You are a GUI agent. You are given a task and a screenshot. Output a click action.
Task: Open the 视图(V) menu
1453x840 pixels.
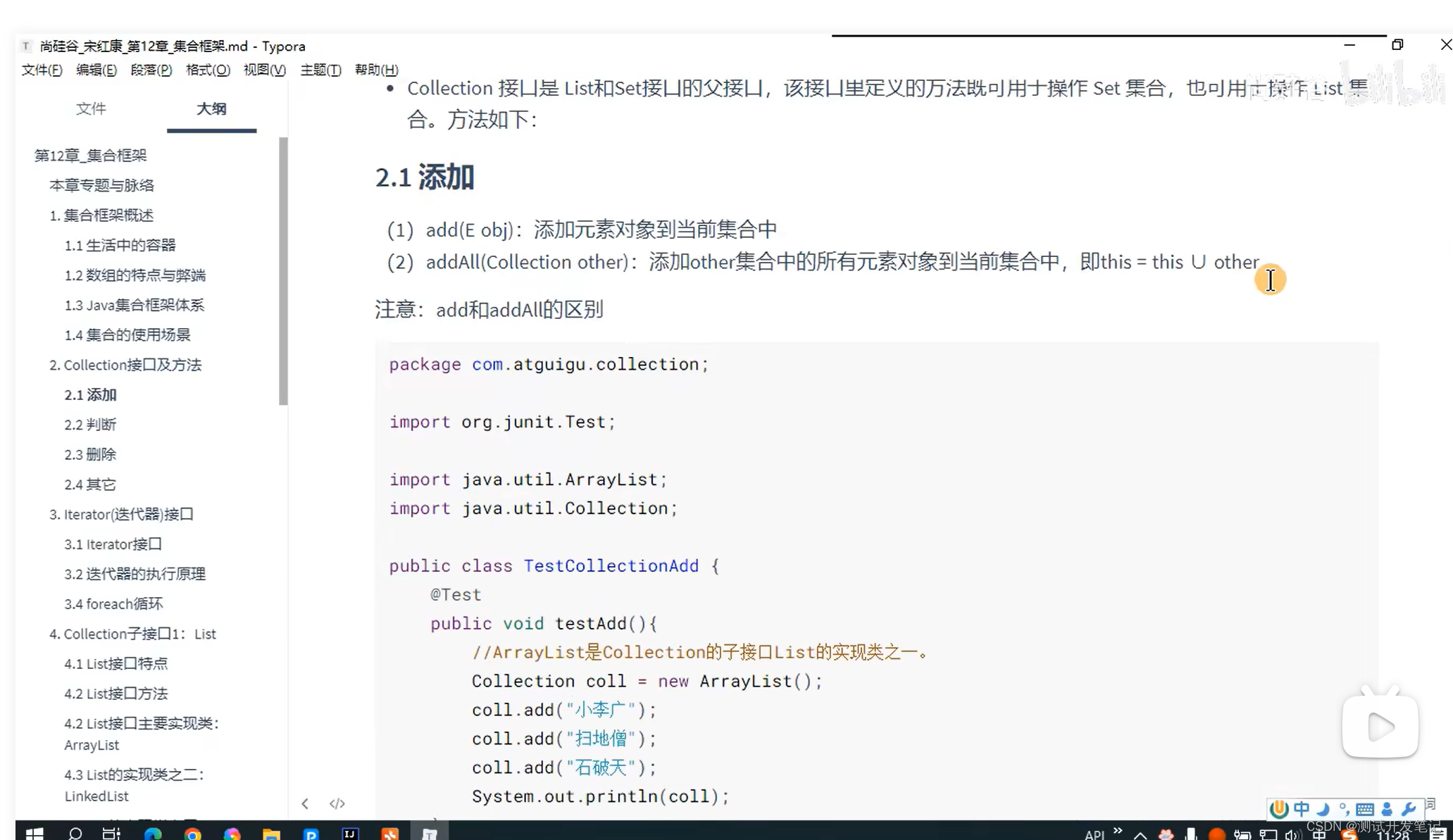click(x=265, y=70)
